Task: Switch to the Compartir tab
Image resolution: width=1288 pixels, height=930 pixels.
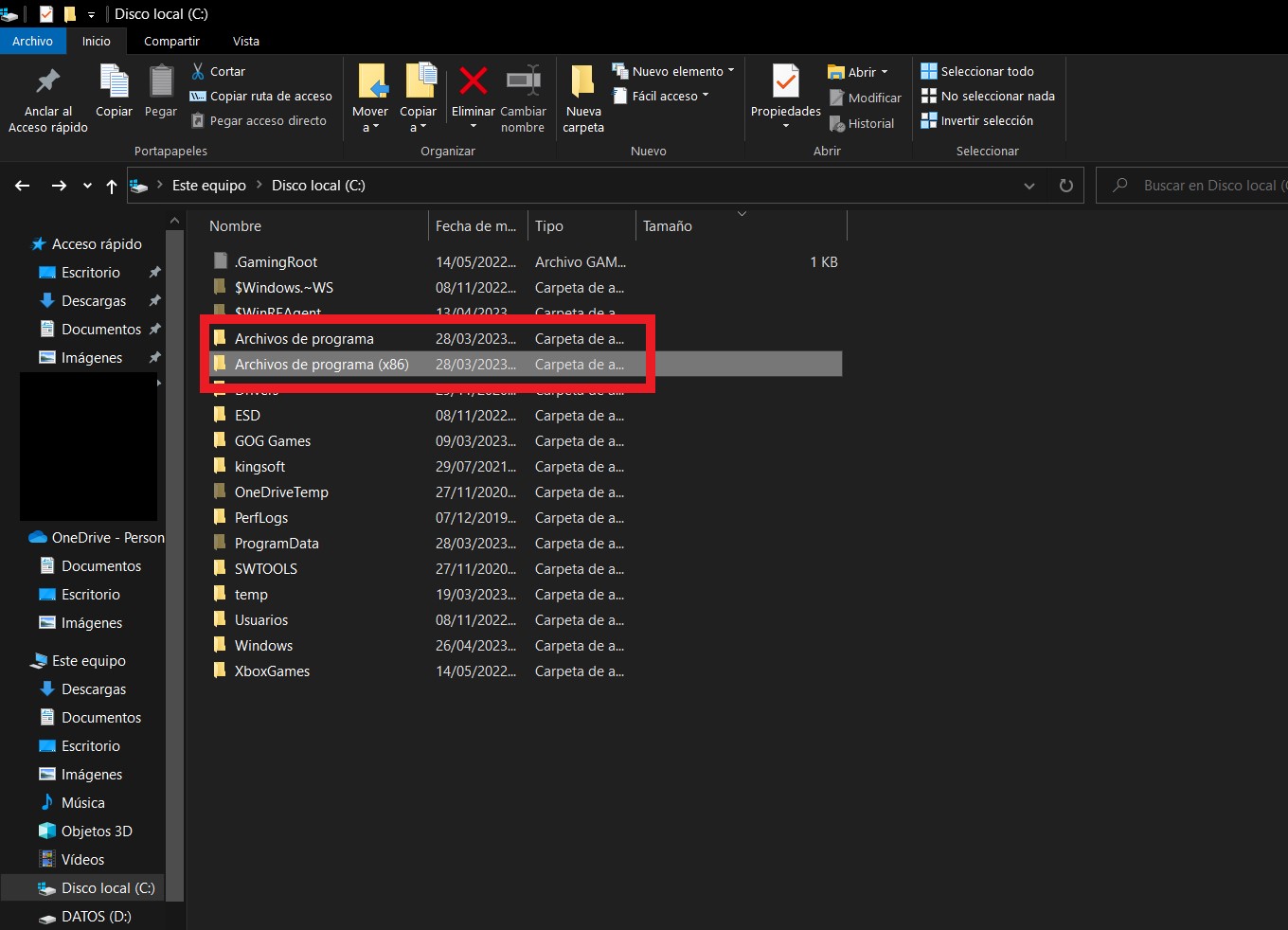Action: click(171, 41)
